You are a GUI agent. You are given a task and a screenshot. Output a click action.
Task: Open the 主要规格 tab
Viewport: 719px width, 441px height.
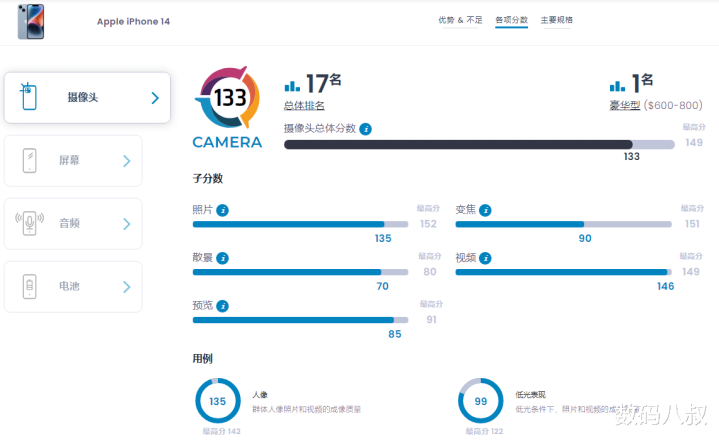pos(556,20)
